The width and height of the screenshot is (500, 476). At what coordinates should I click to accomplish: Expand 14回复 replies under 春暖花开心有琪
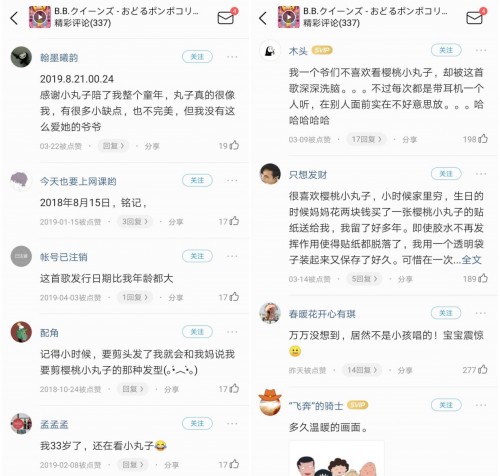coord(362,370)
